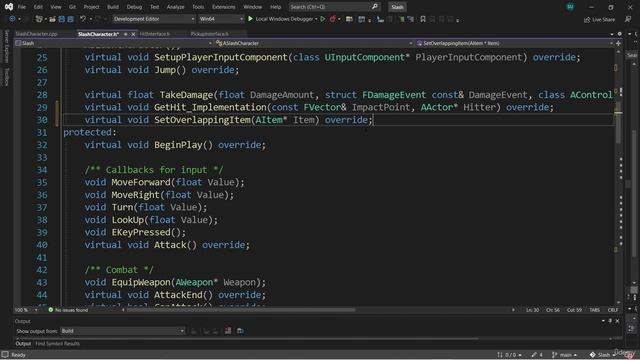
Task: Open the 100 % zoom dropdown
Action: click(26, 310)
